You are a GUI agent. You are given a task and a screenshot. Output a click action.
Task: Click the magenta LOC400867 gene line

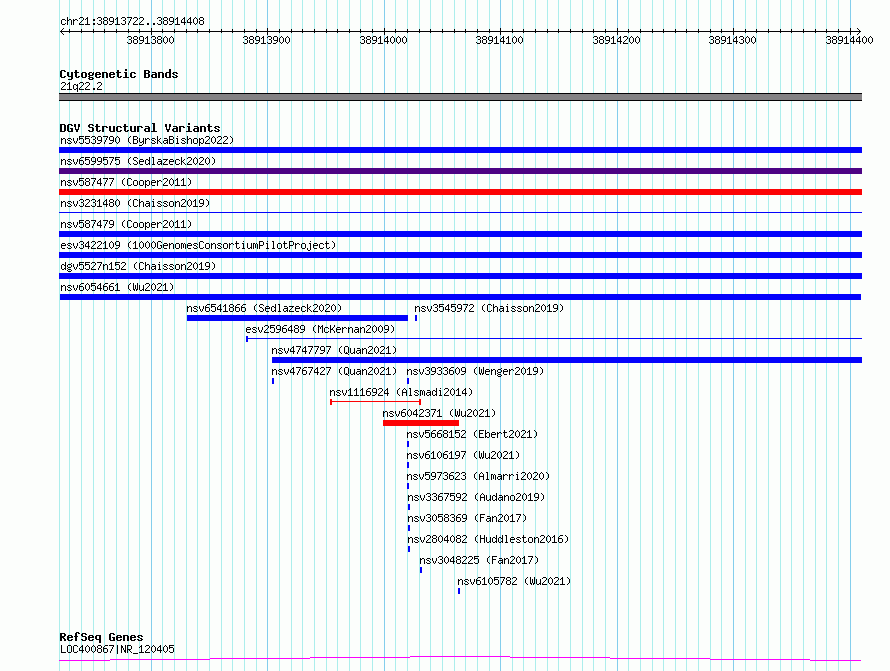pos(460,659)
